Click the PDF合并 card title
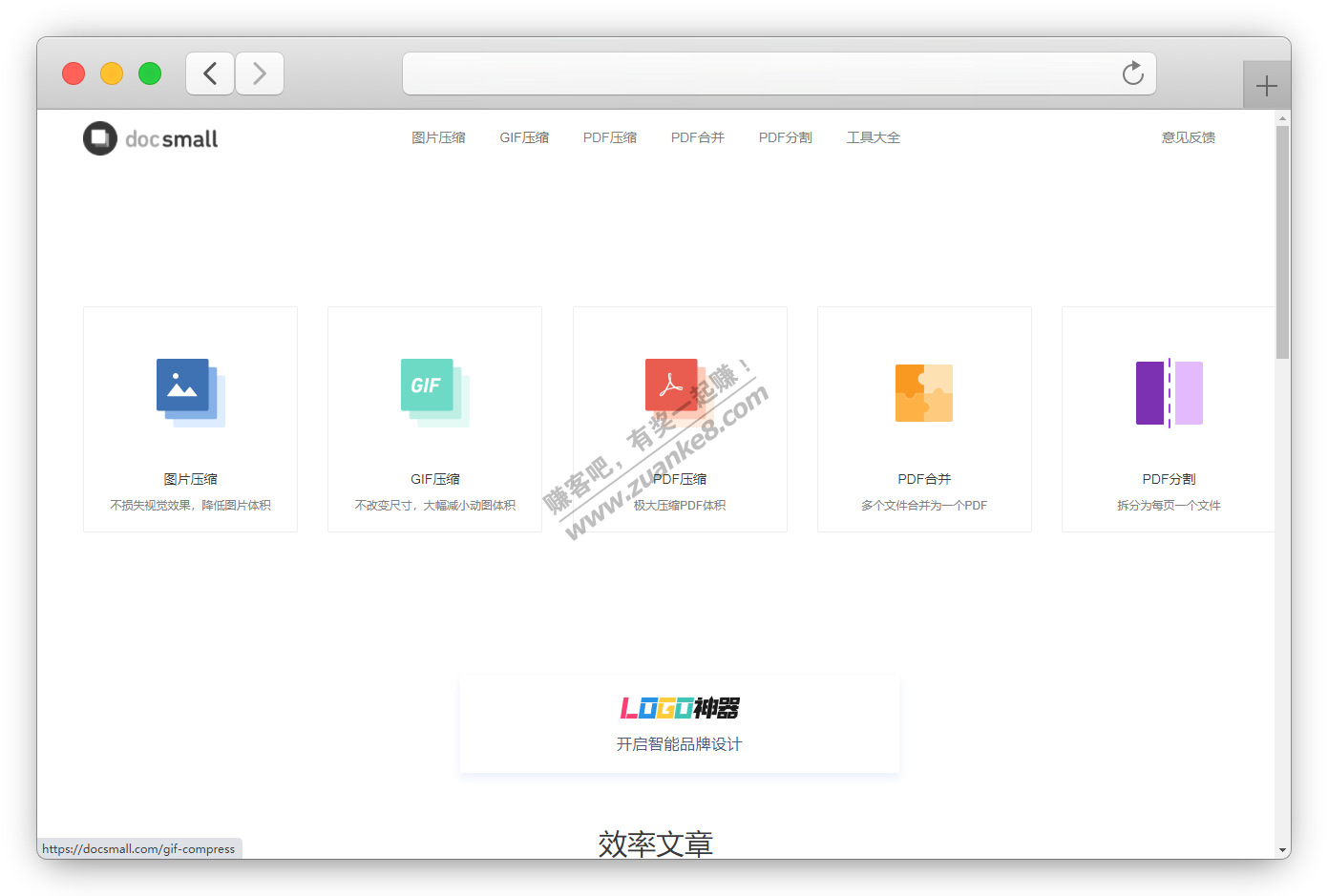Viewport: 1328px width, 896px height. pos(924,479)
